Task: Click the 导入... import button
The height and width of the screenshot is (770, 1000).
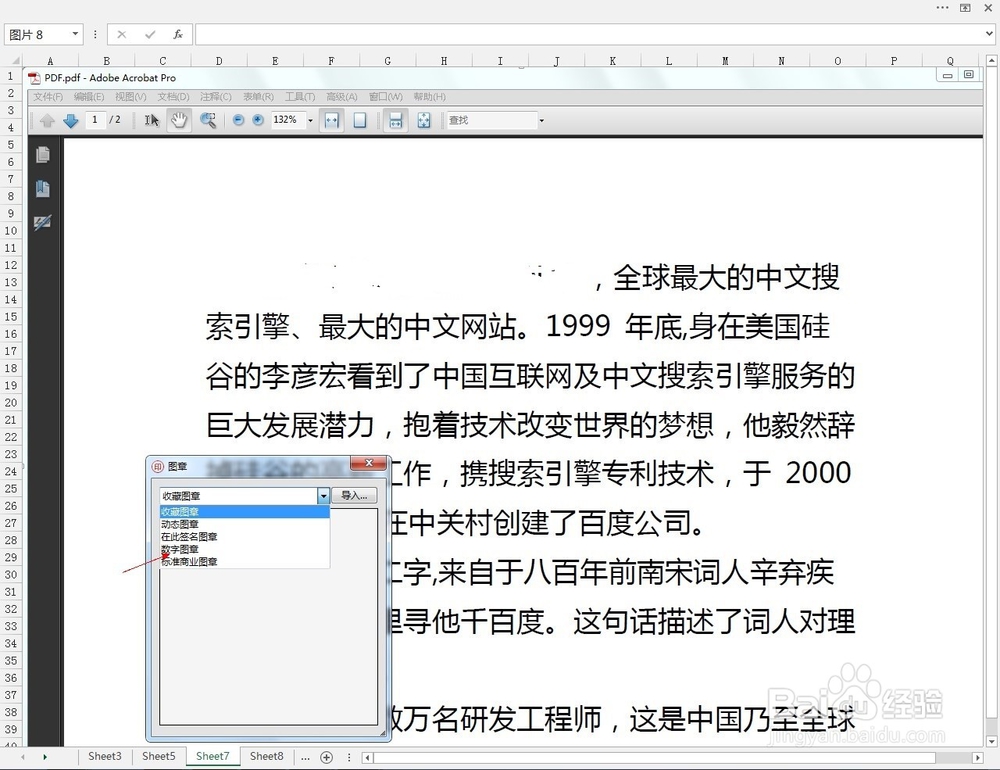Action: [x=354, y=496]
